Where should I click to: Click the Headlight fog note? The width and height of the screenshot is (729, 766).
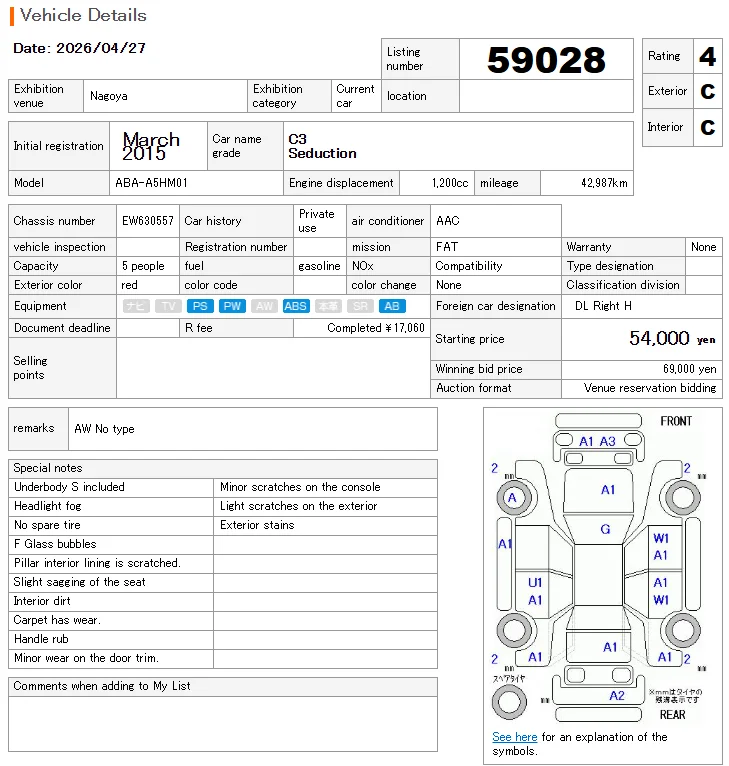[47, 506]
